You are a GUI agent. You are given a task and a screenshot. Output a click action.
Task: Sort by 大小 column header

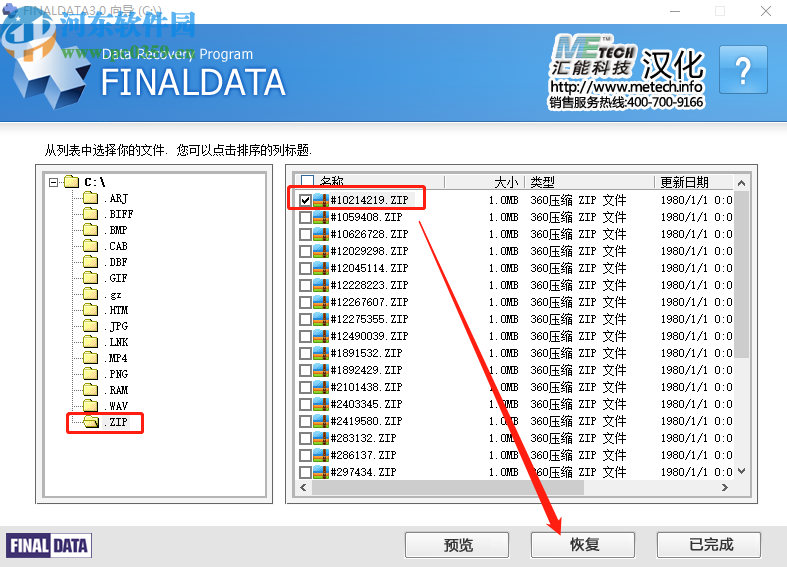[x=506, y=182]
